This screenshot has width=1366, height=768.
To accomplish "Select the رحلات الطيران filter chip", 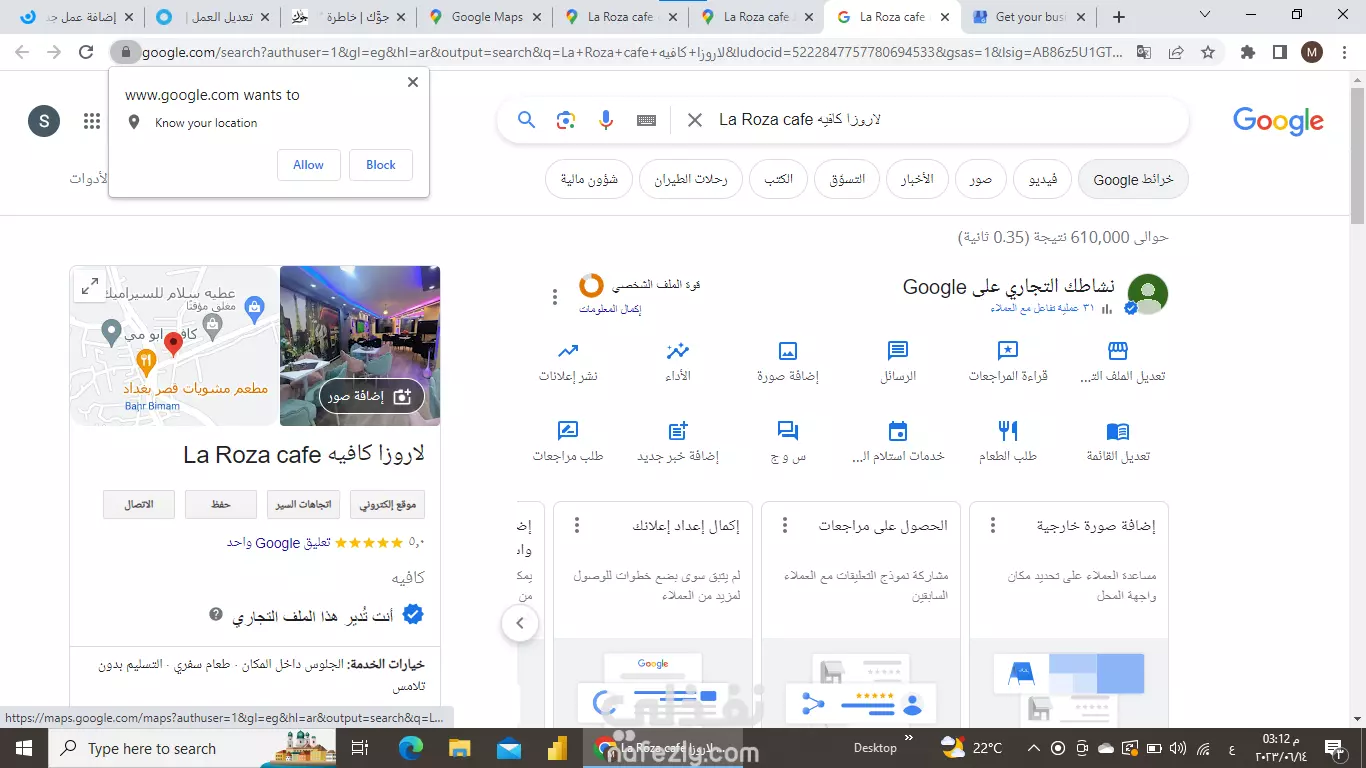I will pos(691,180).
